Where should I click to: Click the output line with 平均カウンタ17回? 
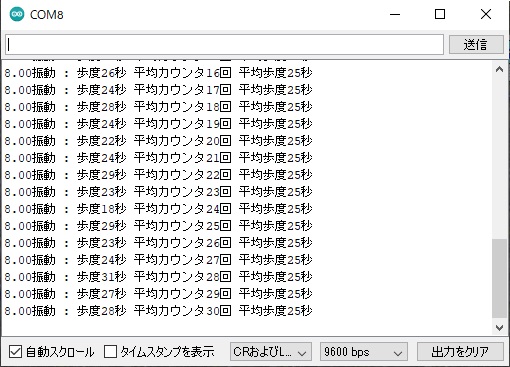coord(159,90)
